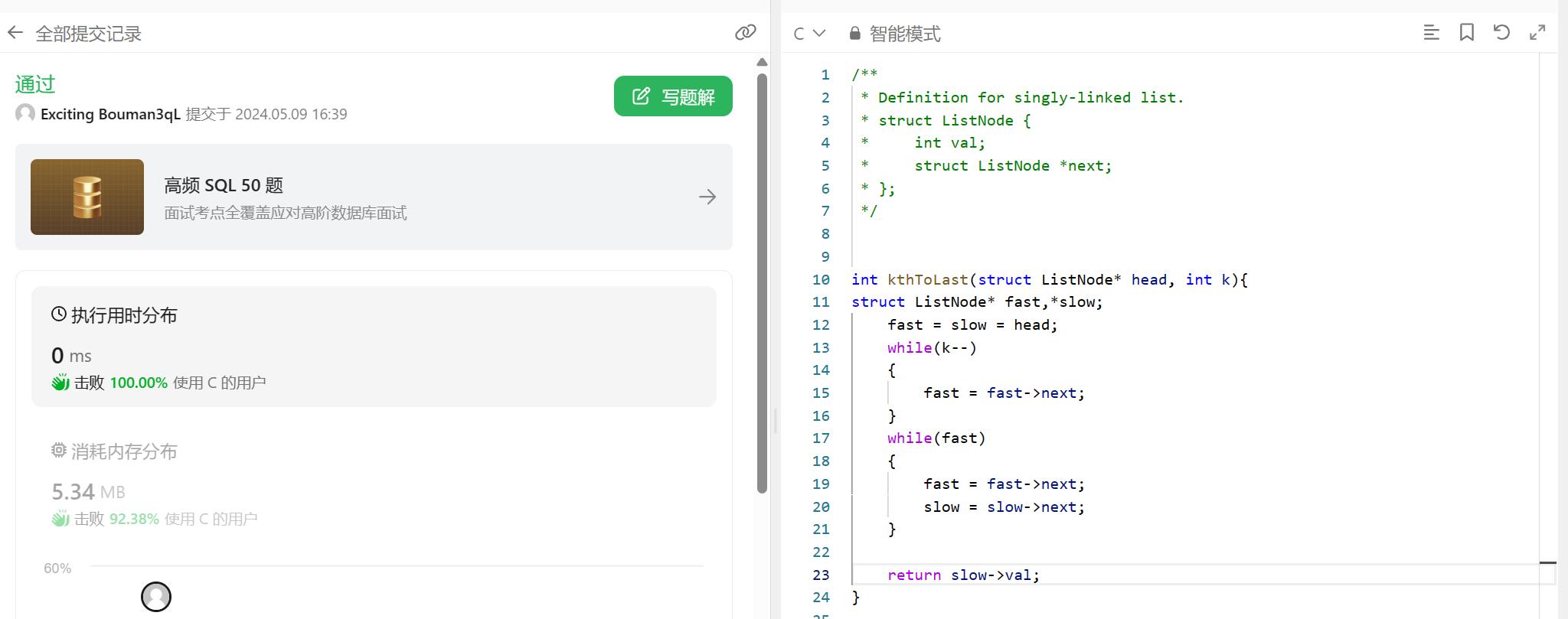Click the avatar marker on distribution chart

pos(156,597)
